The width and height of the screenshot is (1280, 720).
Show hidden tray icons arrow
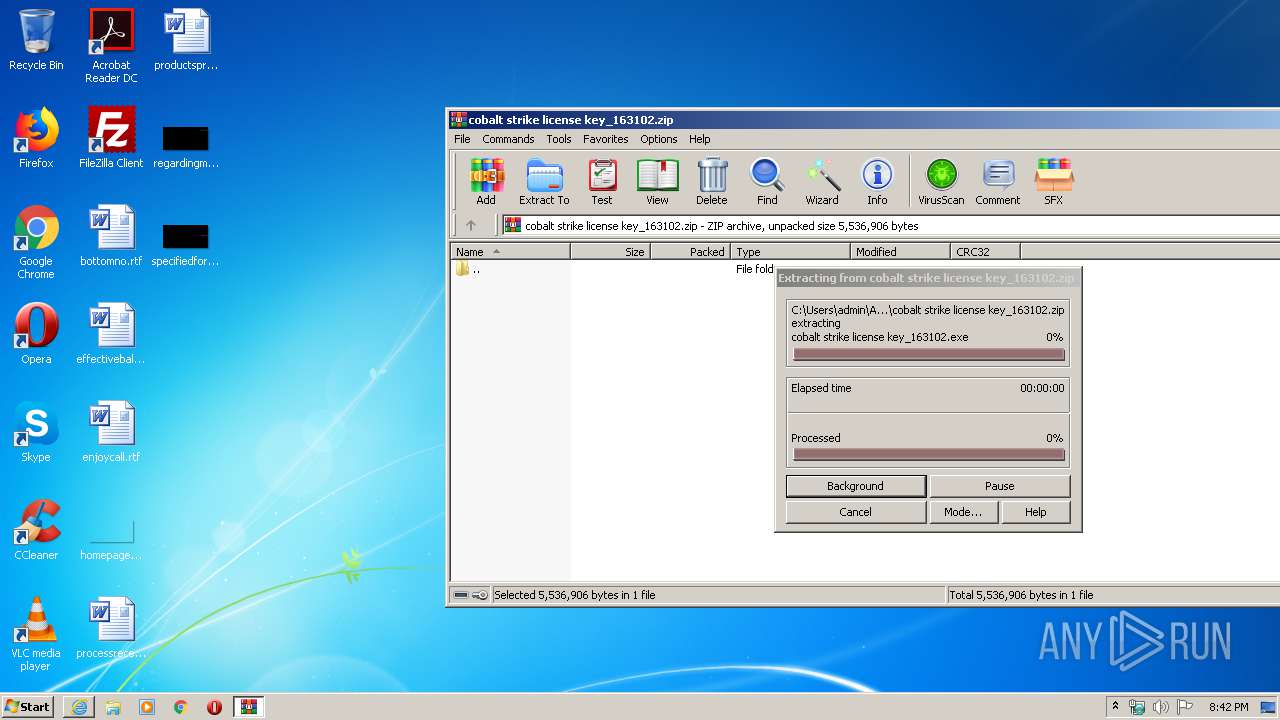click(1115, 707)
